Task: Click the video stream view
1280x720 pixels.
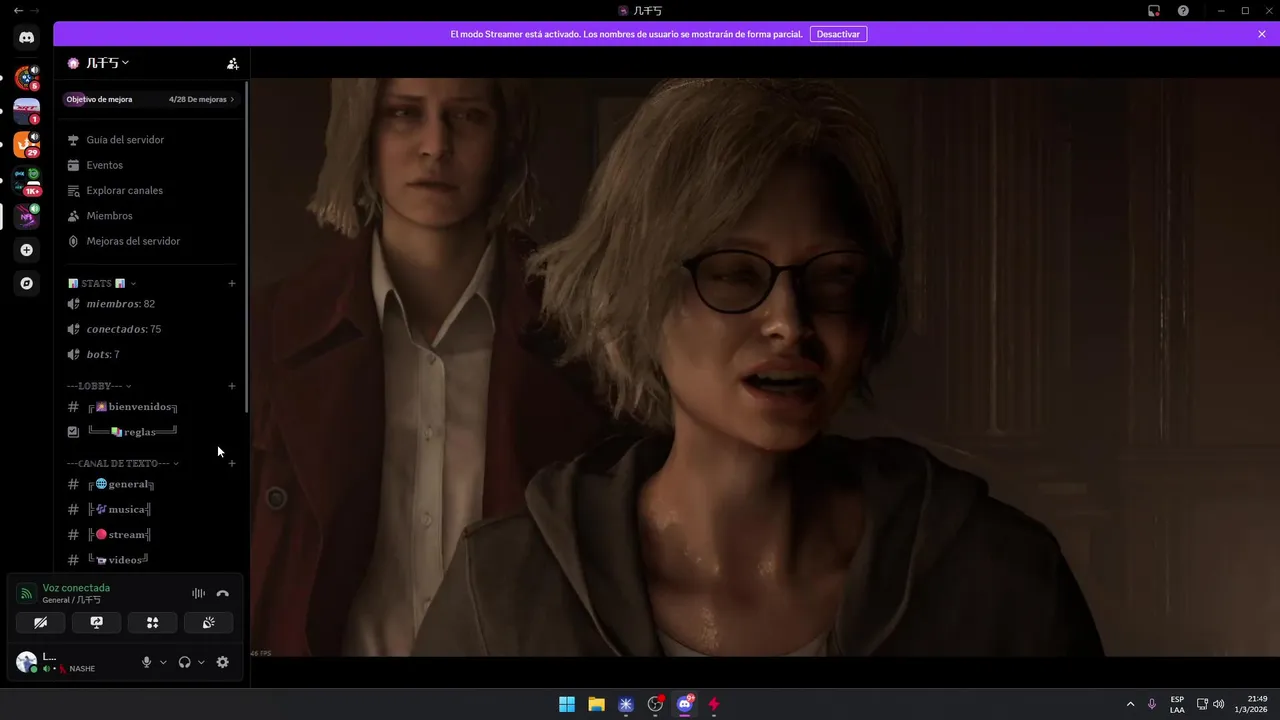Action: 765,367
